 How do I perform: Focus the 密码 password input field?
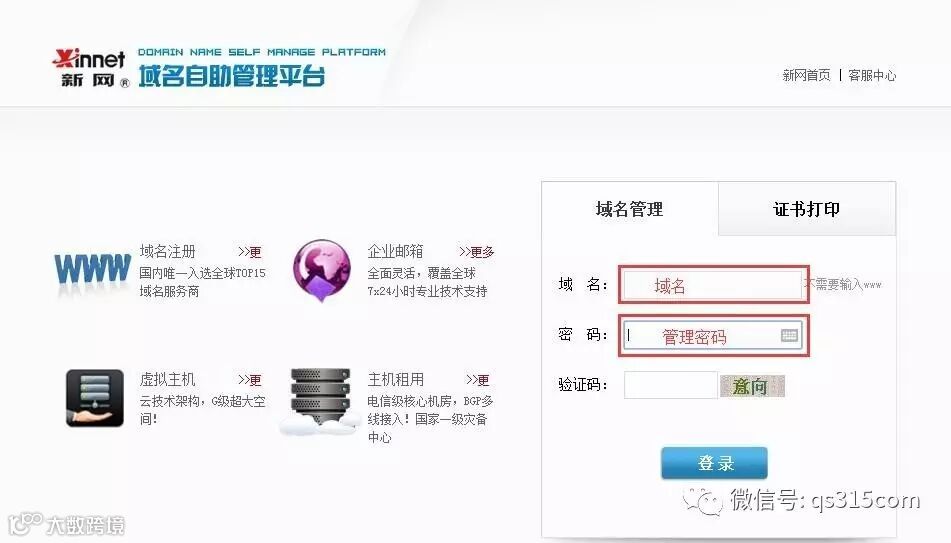coord(713,336)
